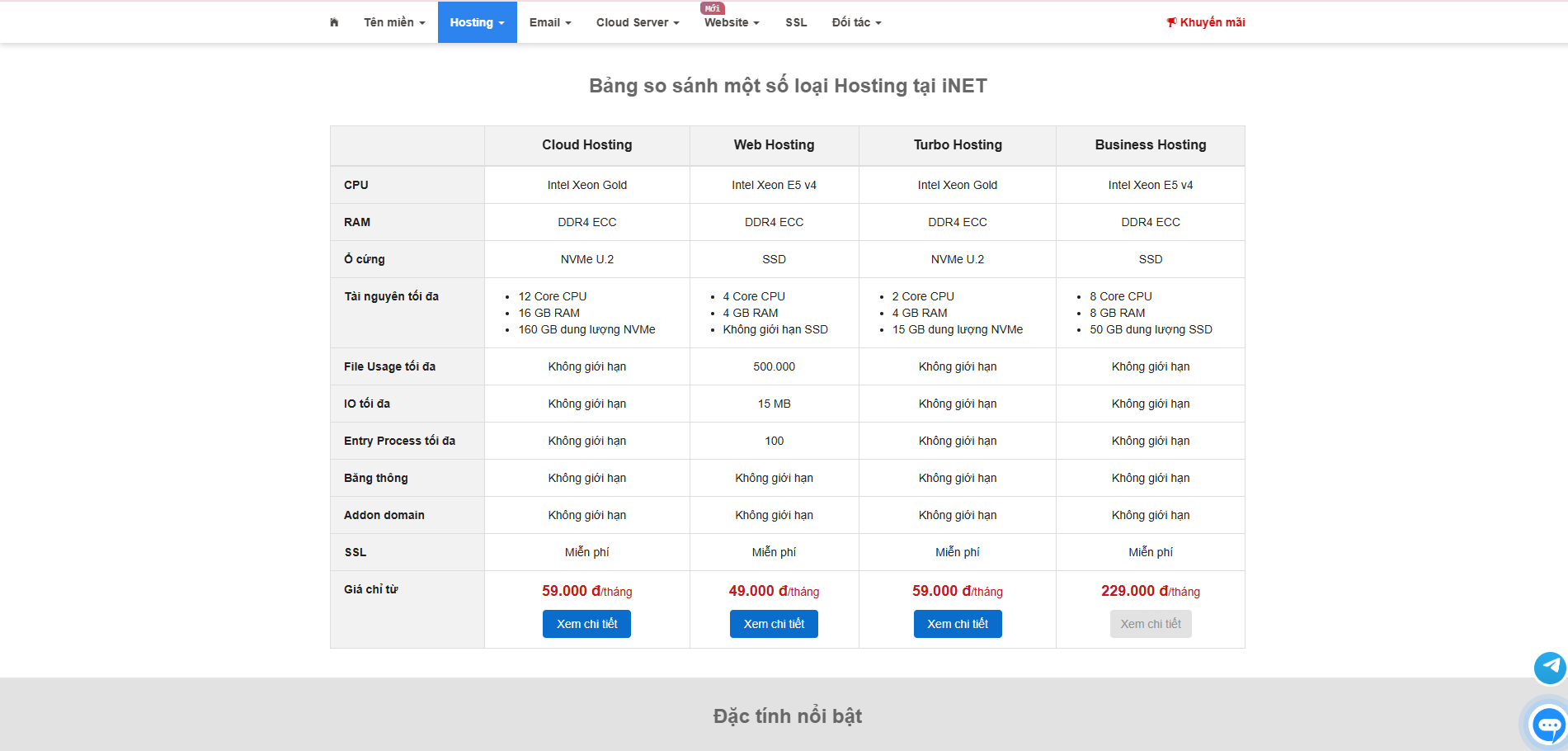Open the live chat bubble icon
Screen dimensions: 1568x751
(x=1547, y=725)
